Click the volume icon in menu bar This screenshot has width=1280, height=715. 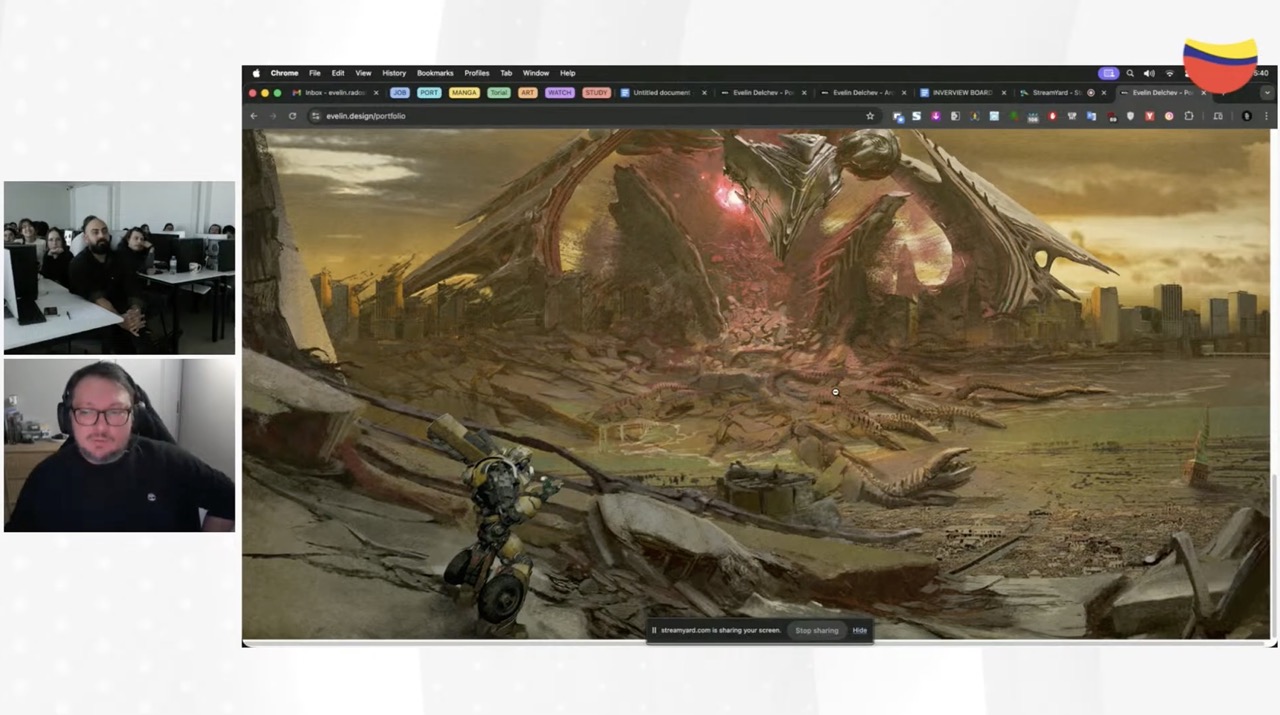(x=1149, y=73)
